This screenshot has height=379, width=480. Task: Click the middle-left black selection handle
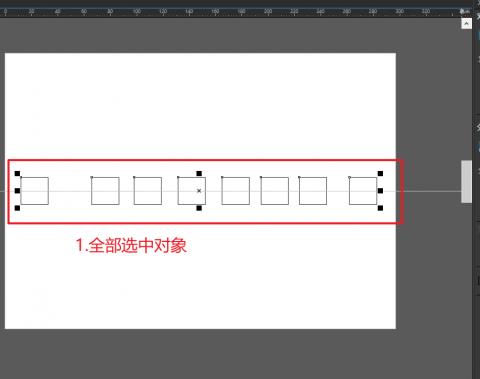click(17, 191)
